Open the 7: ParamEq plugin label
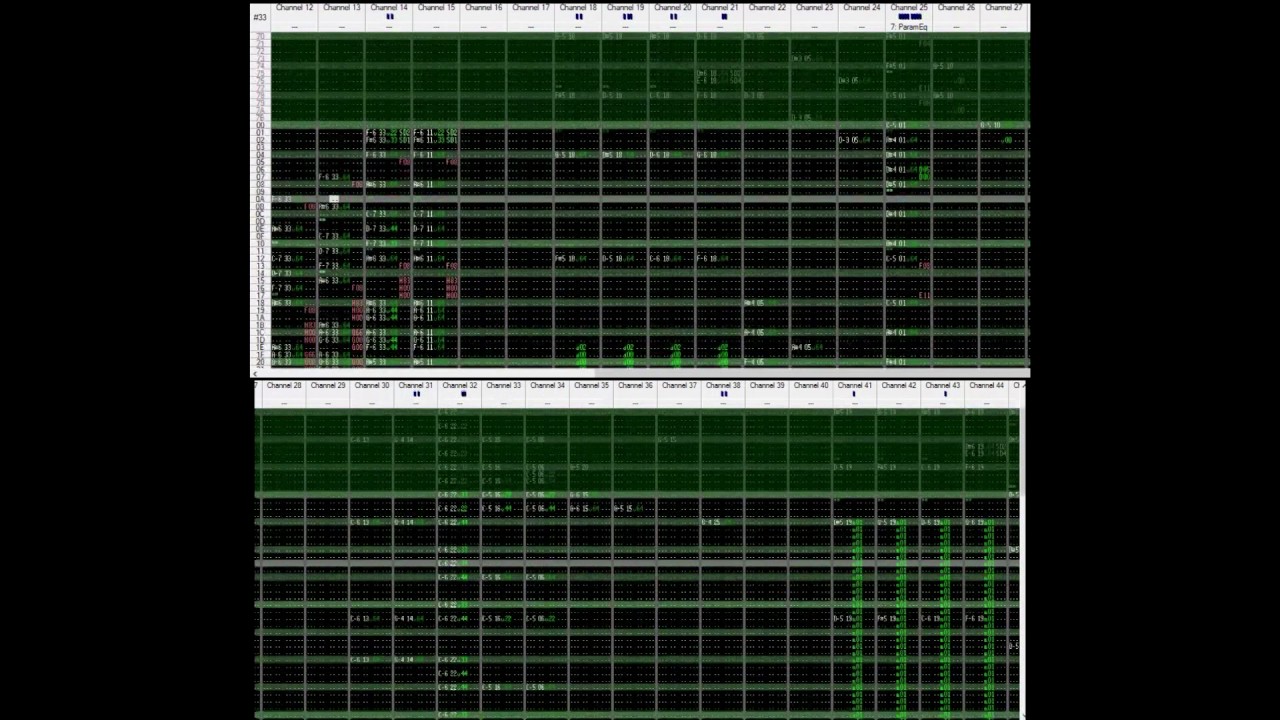This screenshot has width=1280, height=720. 909,27
